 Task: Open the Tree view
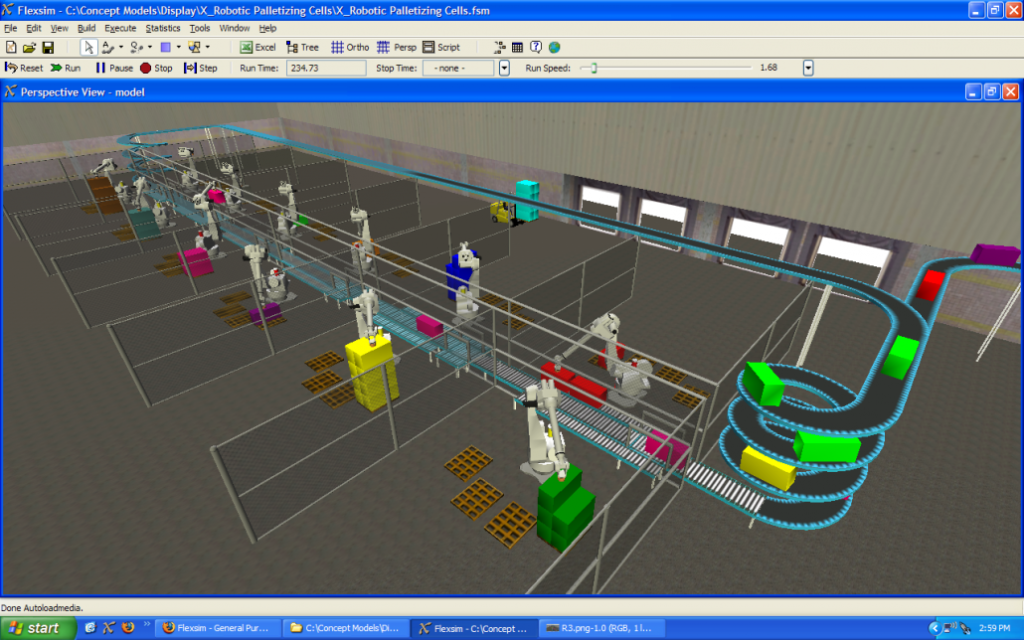302,47
